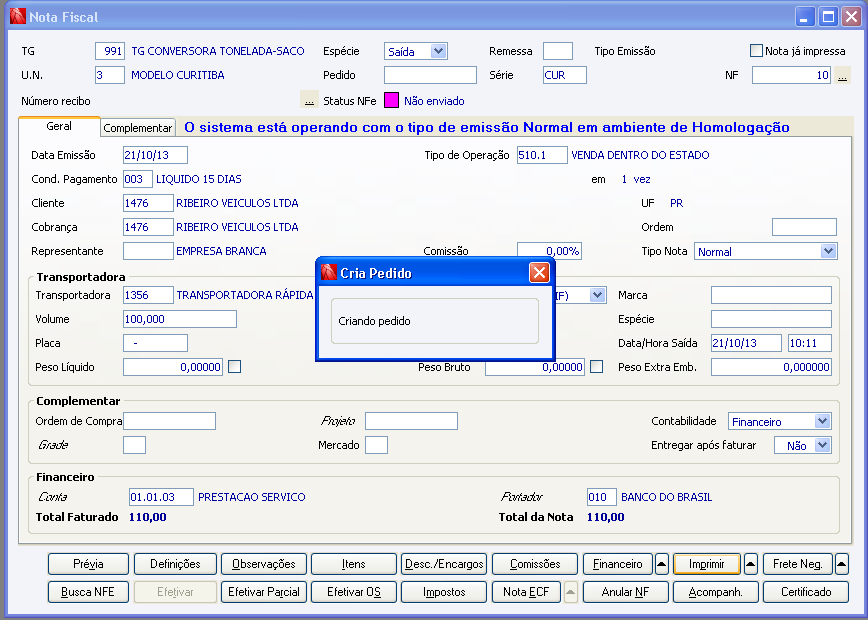Click the Volume field 100,000

(x=180, y=319)
